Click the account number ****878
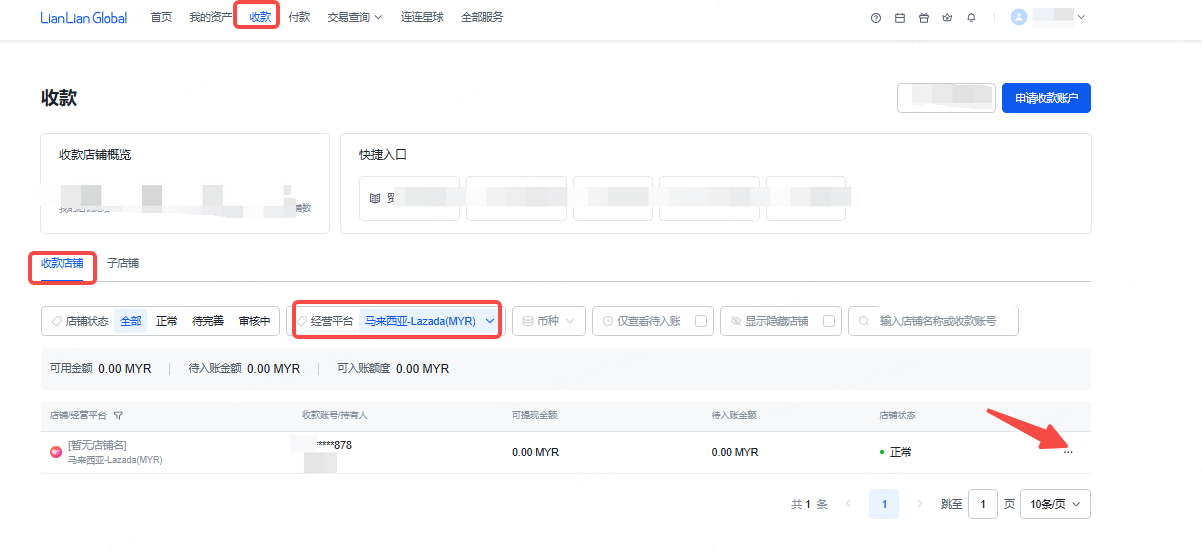This screenshot has width=1202, height=560. (334, 445)
